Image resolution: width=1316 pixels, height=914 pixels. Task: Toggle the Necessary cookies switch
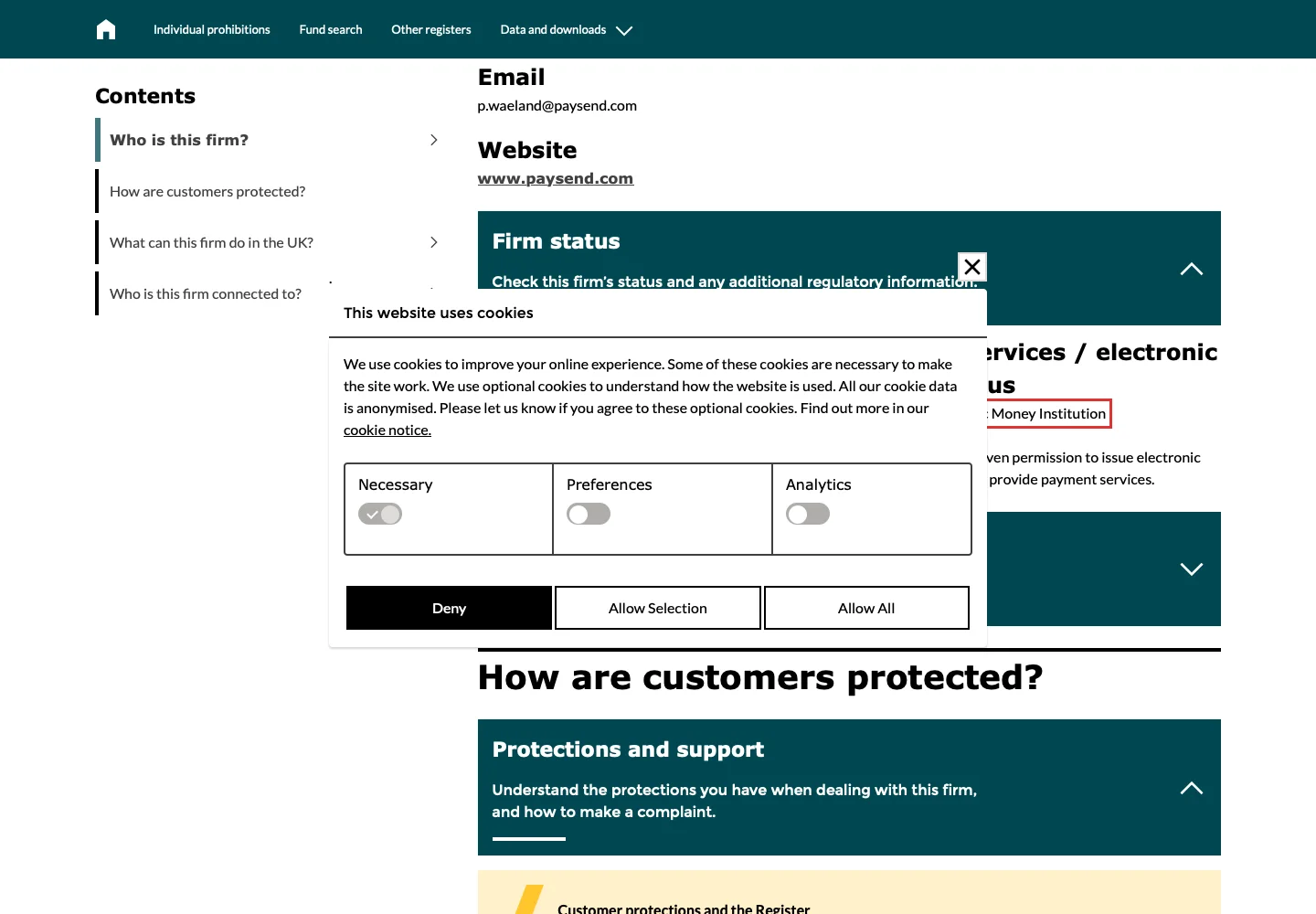pos(380,514)
